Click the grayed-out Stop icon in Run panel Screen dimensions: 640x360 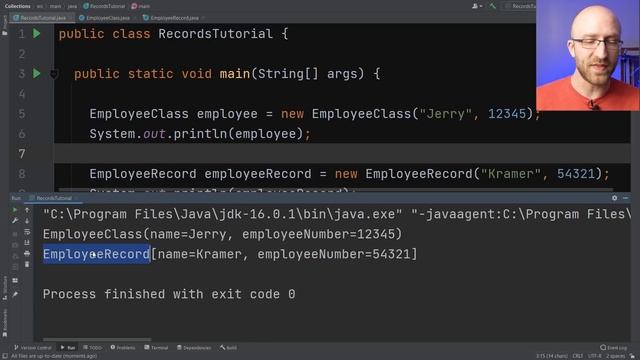15,234
